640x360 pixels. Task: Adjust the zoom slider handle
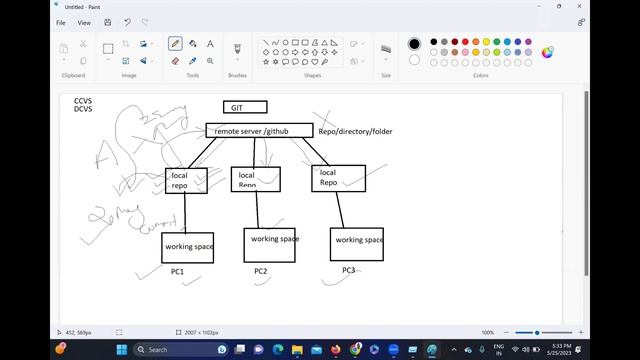coord(537,333)
